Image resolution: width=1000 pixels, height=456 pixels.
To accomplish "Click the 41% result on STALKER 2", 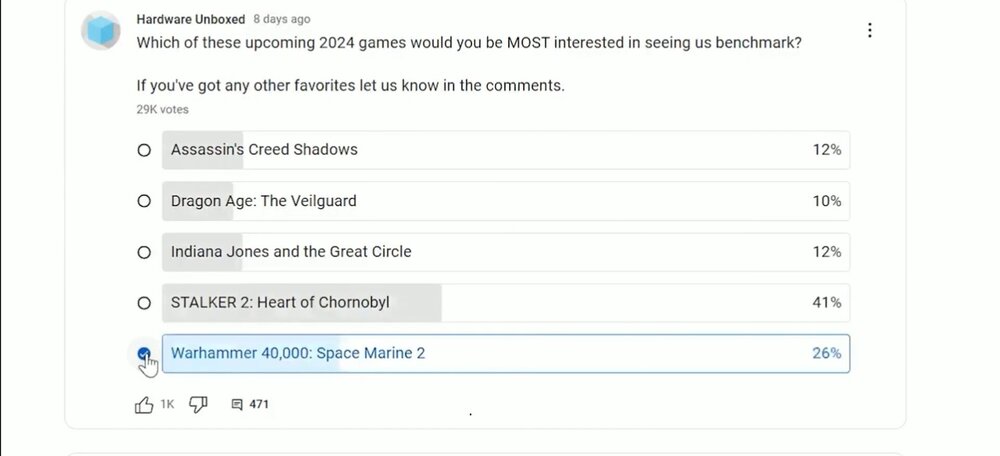I will tap(826, 303).
